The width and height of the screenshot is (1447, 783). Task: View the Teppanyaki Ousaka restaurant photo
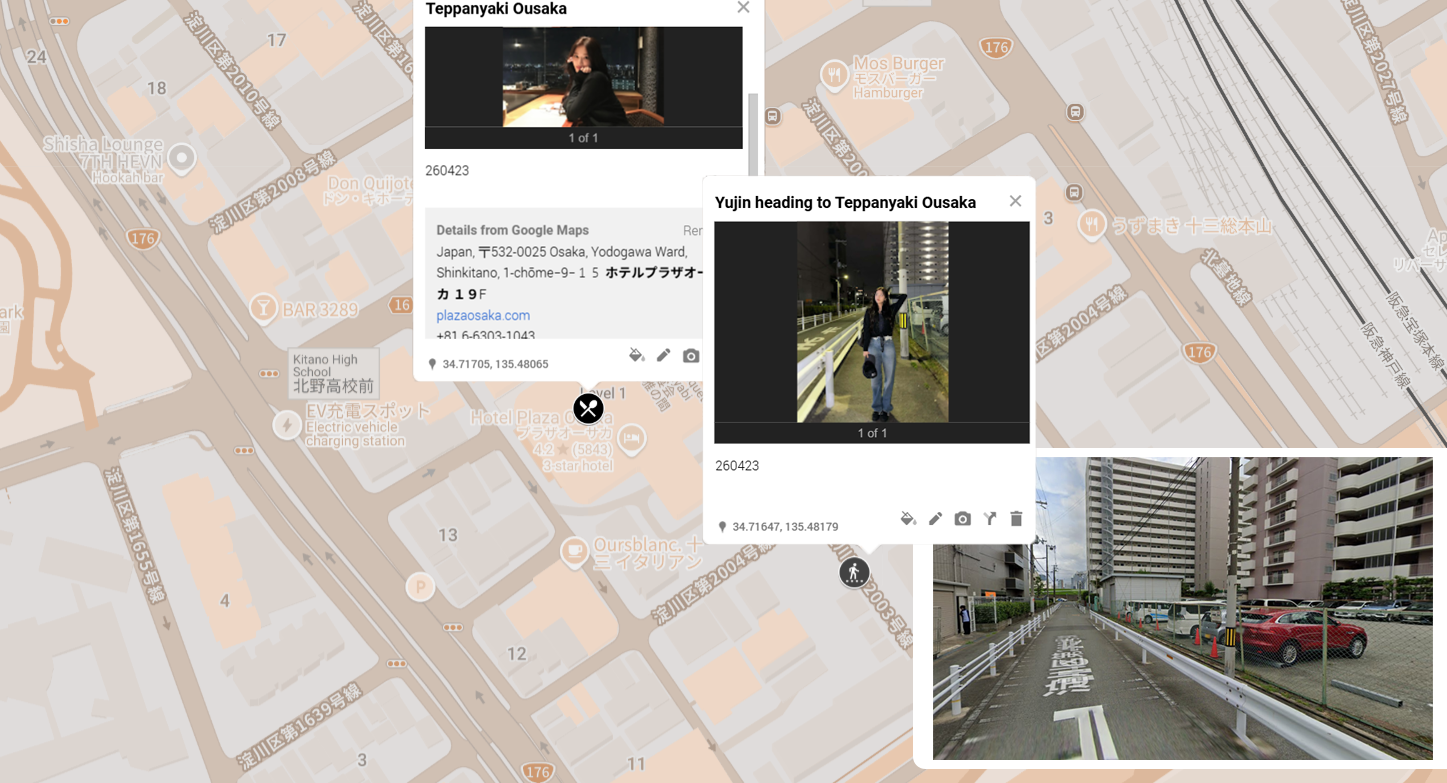[x=583, y=77]
